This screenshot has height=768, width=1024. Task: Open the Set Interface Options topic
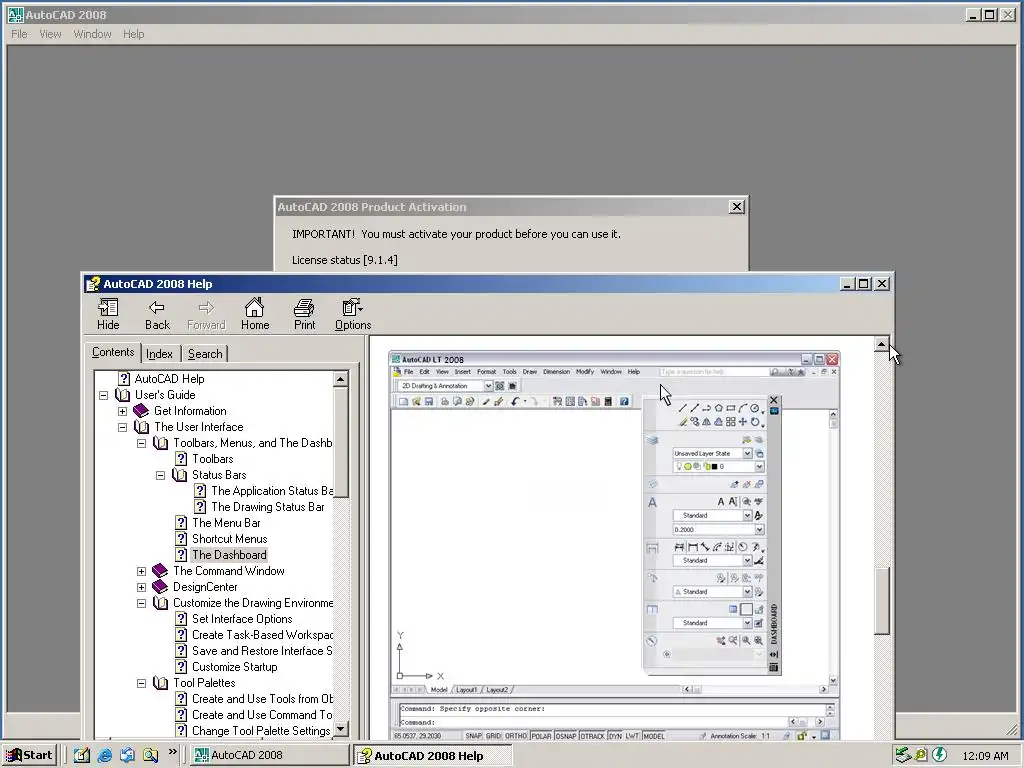[x=242, y=619]
